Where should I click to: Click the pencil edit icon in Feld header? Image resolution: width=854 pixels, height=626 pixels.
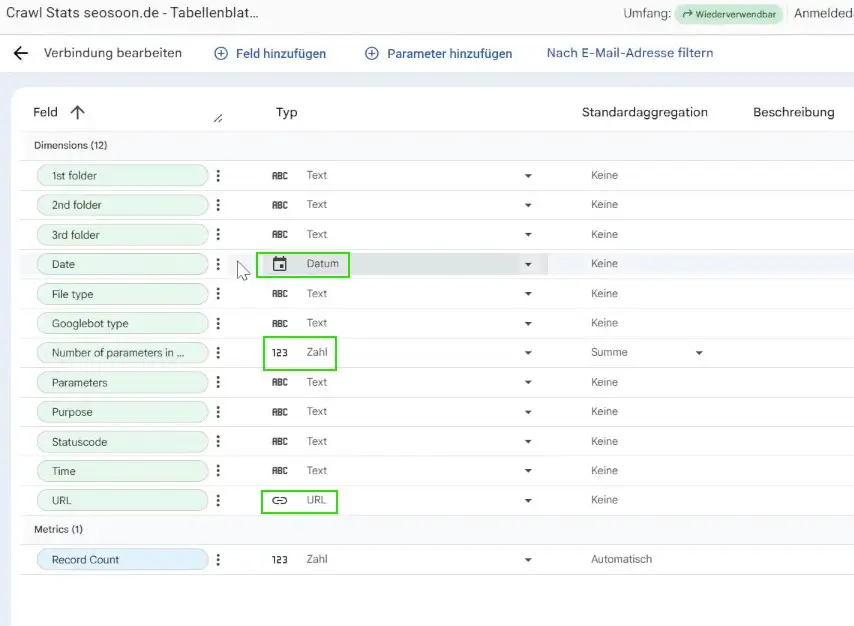(x=218, y=117)
